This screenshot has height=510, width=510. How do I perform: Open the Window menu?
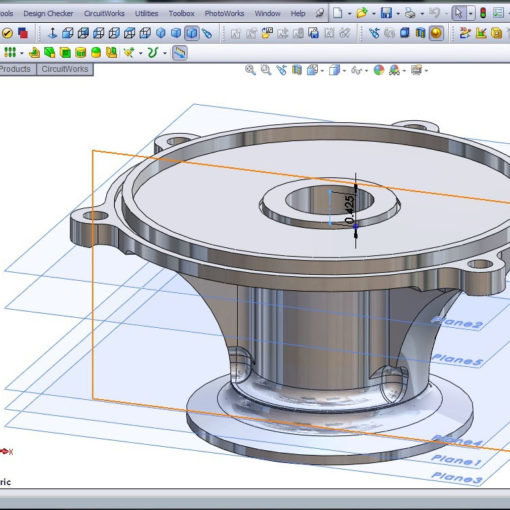tap(267, 13)
